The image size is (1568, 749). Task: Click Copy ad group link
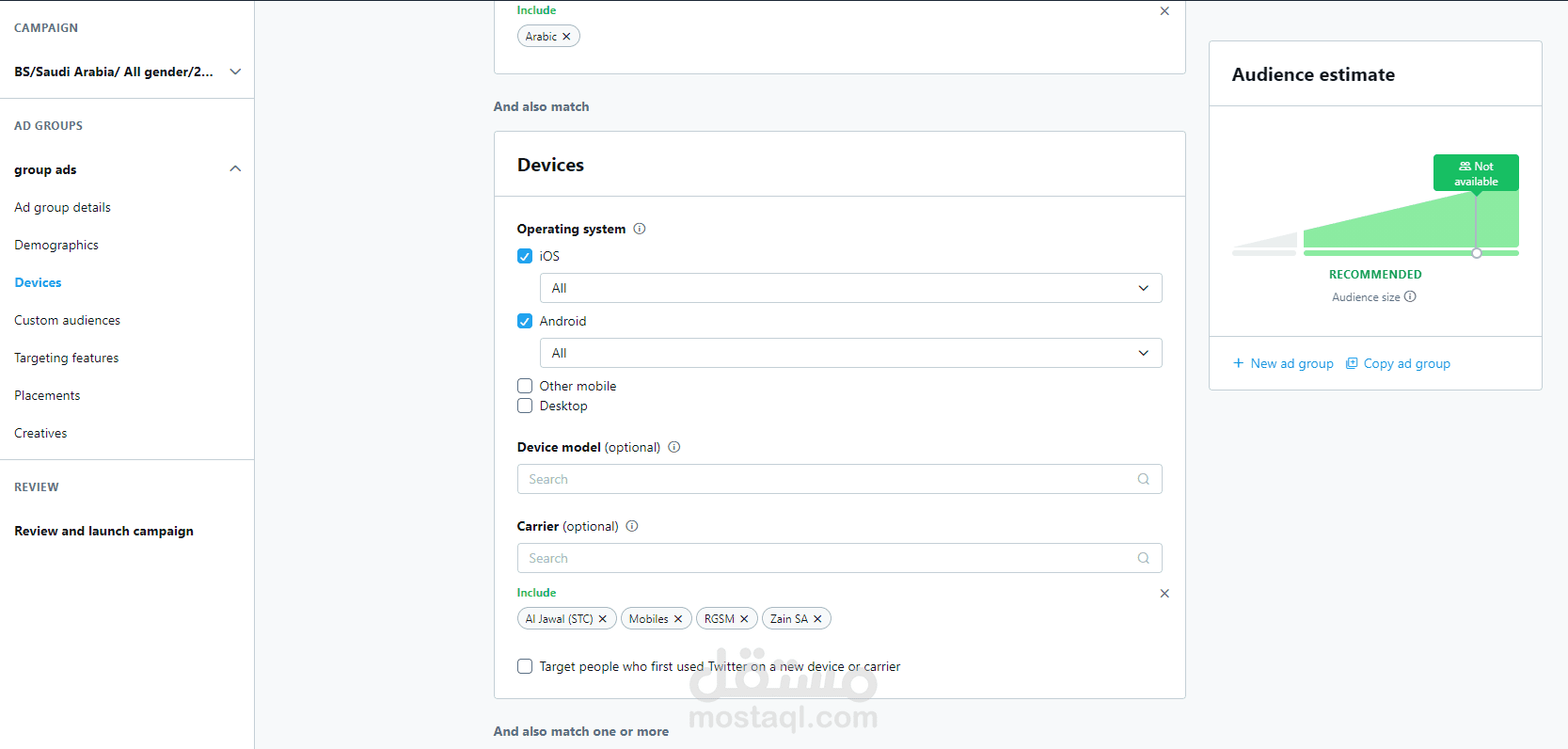[1406, 363]
